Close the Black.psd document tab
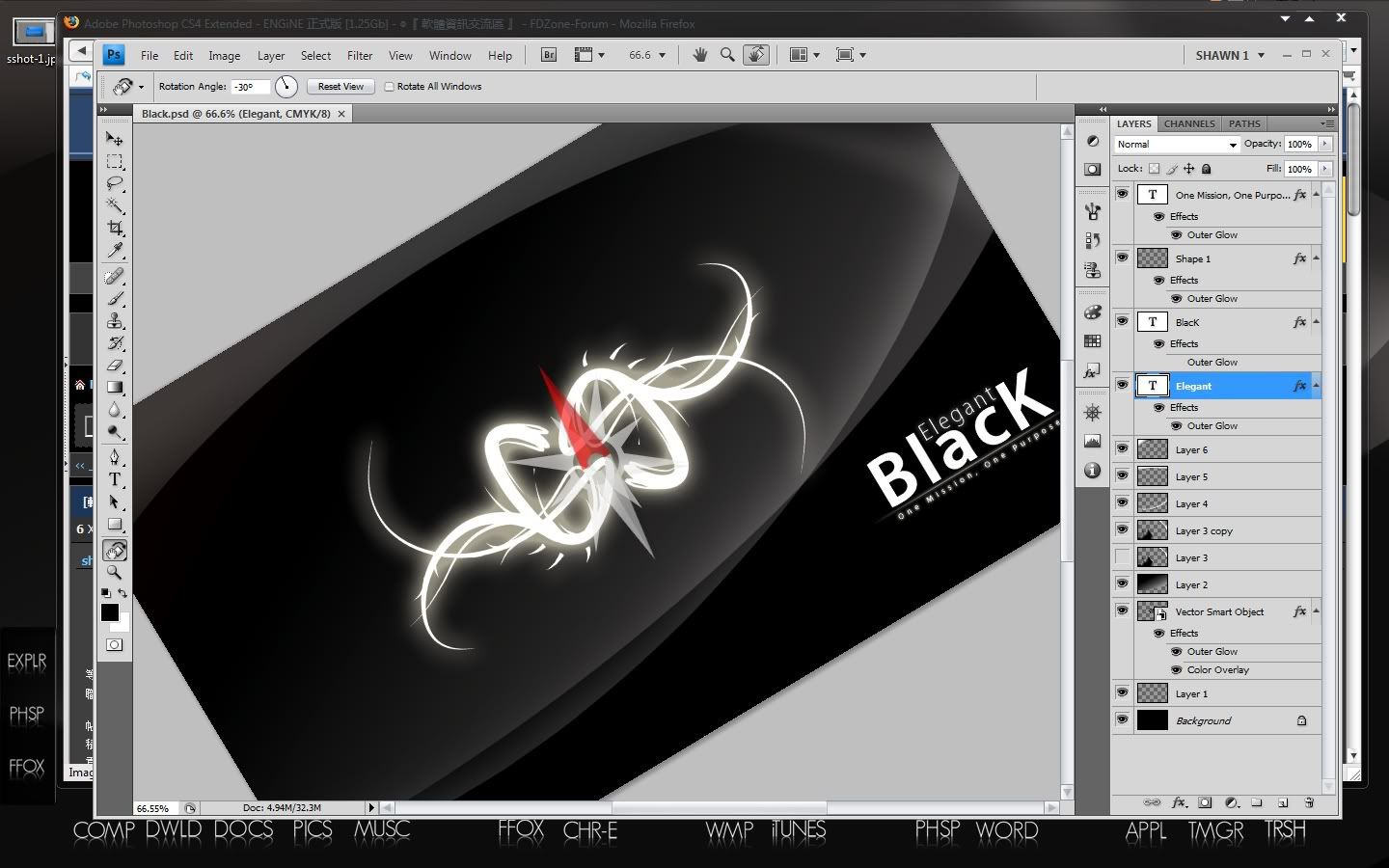Viewport: 1389px width, 868px height. pyautogui.click(x=341, y=114)
